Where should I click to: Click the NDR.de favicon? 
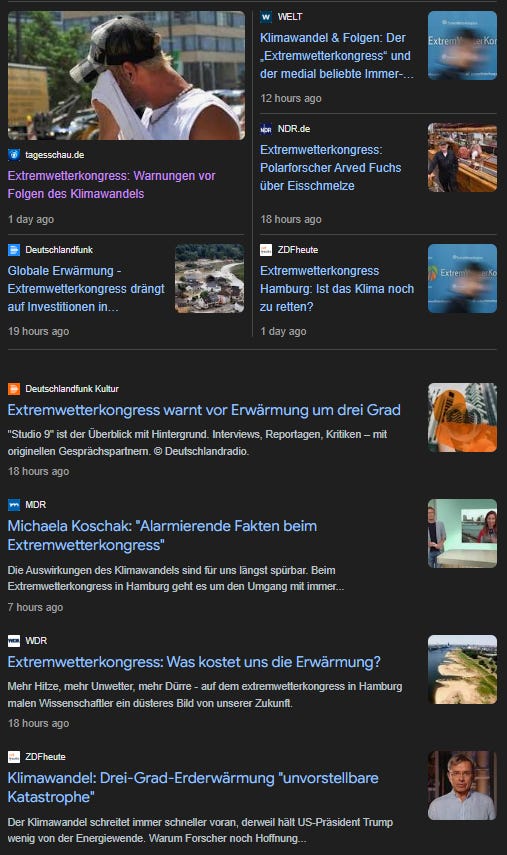pyautogui.click(x=266, y=129)
